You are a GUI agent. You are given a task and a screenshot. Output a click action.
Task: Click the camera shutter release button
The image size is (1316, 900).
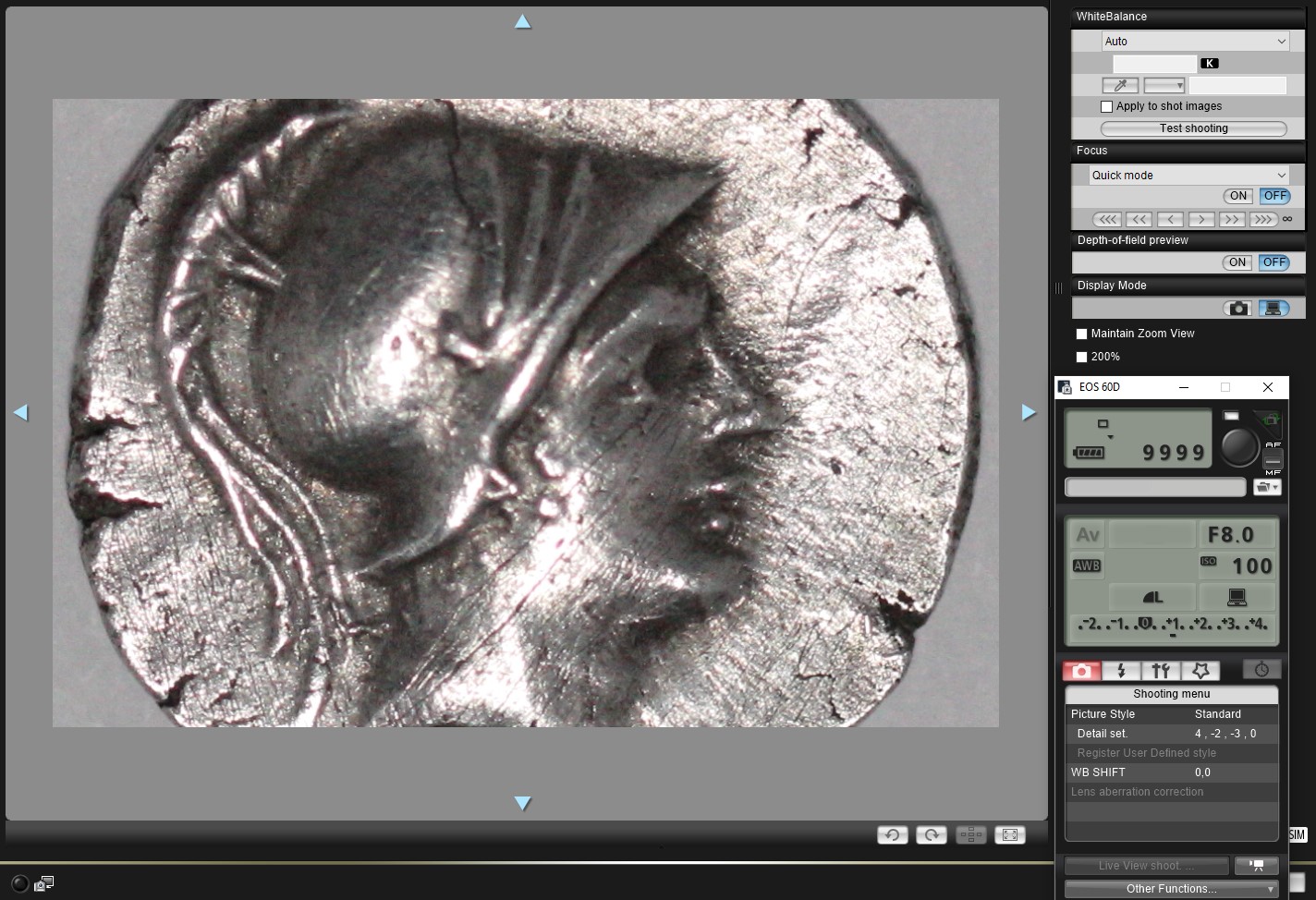click(1238, 447)
